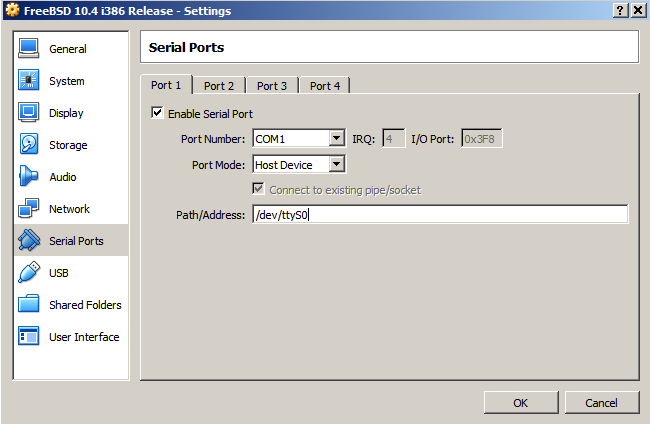Select the Network computers icon
The width and height of the screenshot is (650, 424).
click(x=29, y=208)
